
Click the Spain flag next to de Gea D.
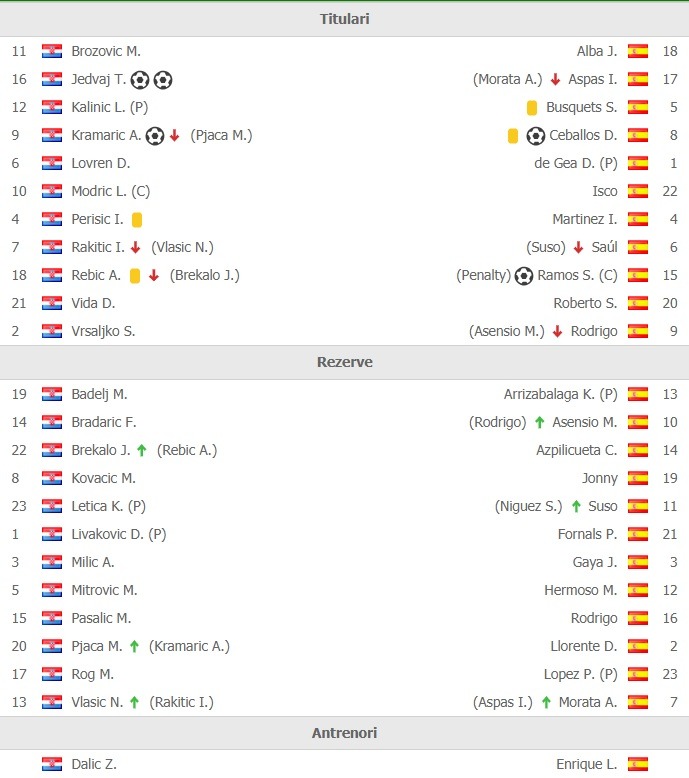coord(638,163)
